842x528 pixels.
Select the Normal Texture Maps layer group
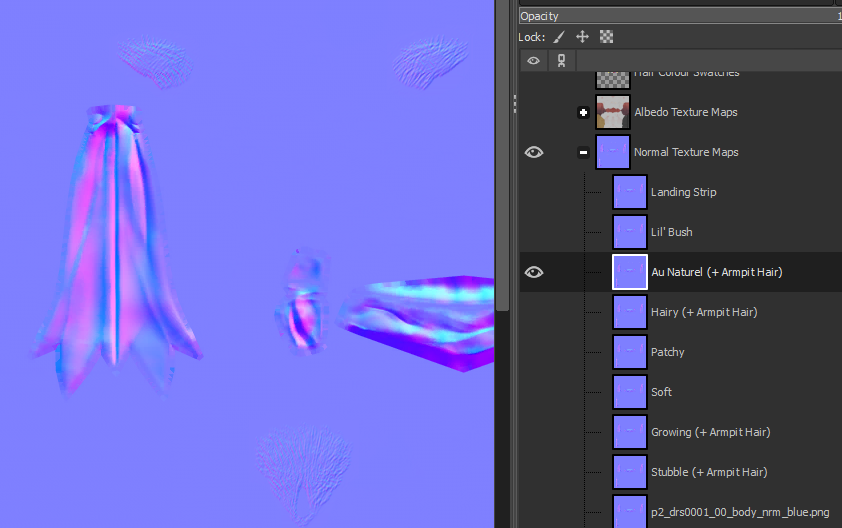point(686,153)
